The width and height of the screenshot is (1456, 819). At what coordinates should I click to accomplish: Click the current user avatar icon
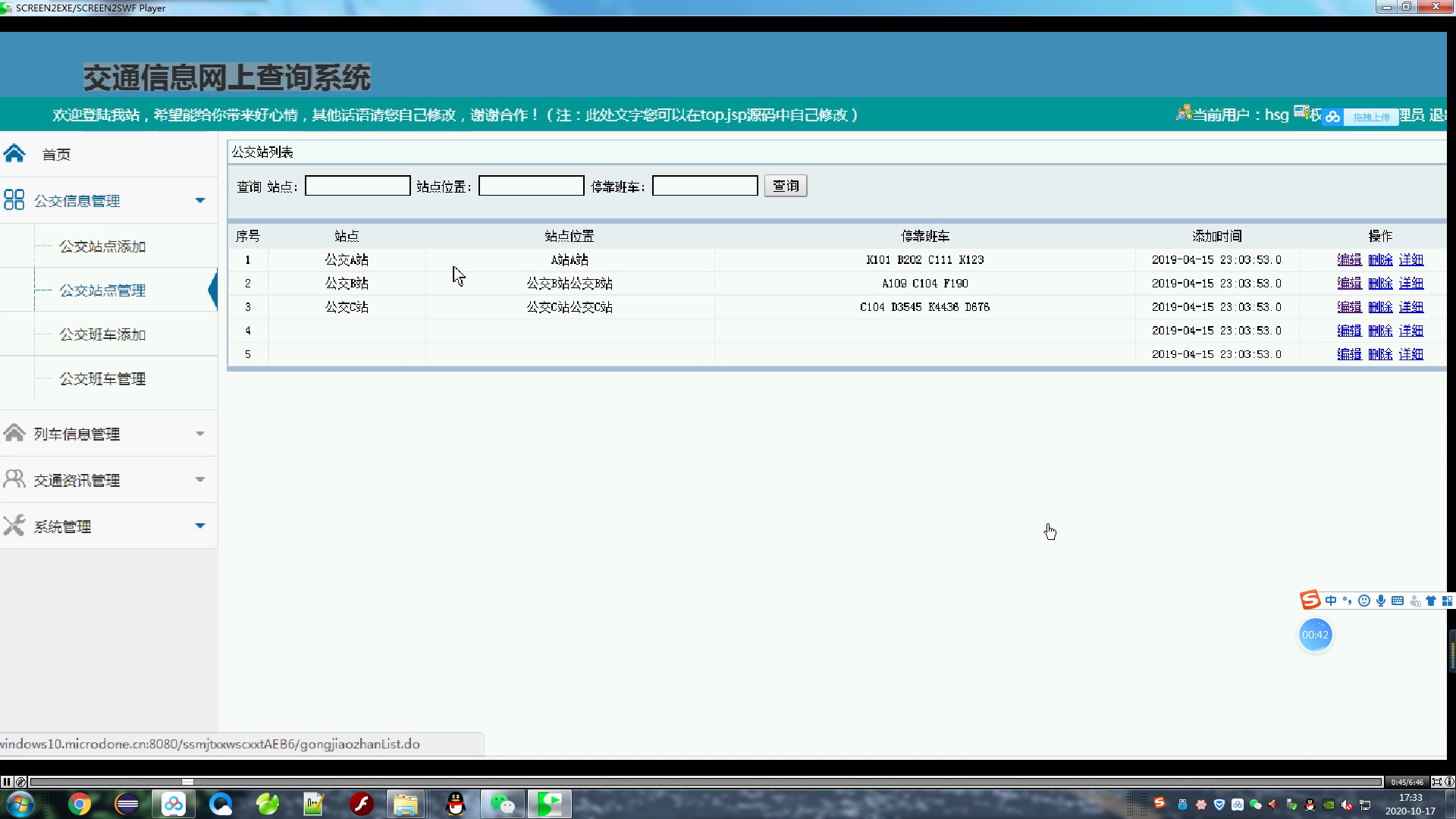(x=1184, y=114)
